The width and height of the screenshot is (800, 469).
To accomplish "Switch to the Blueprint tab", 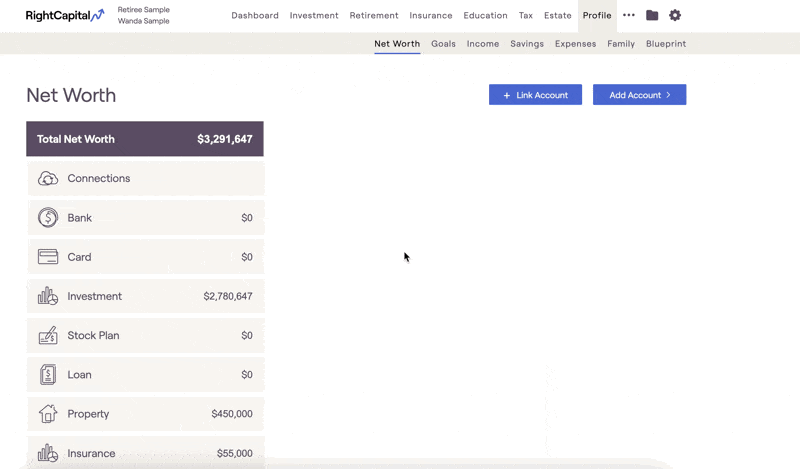I will pos(666,44).
